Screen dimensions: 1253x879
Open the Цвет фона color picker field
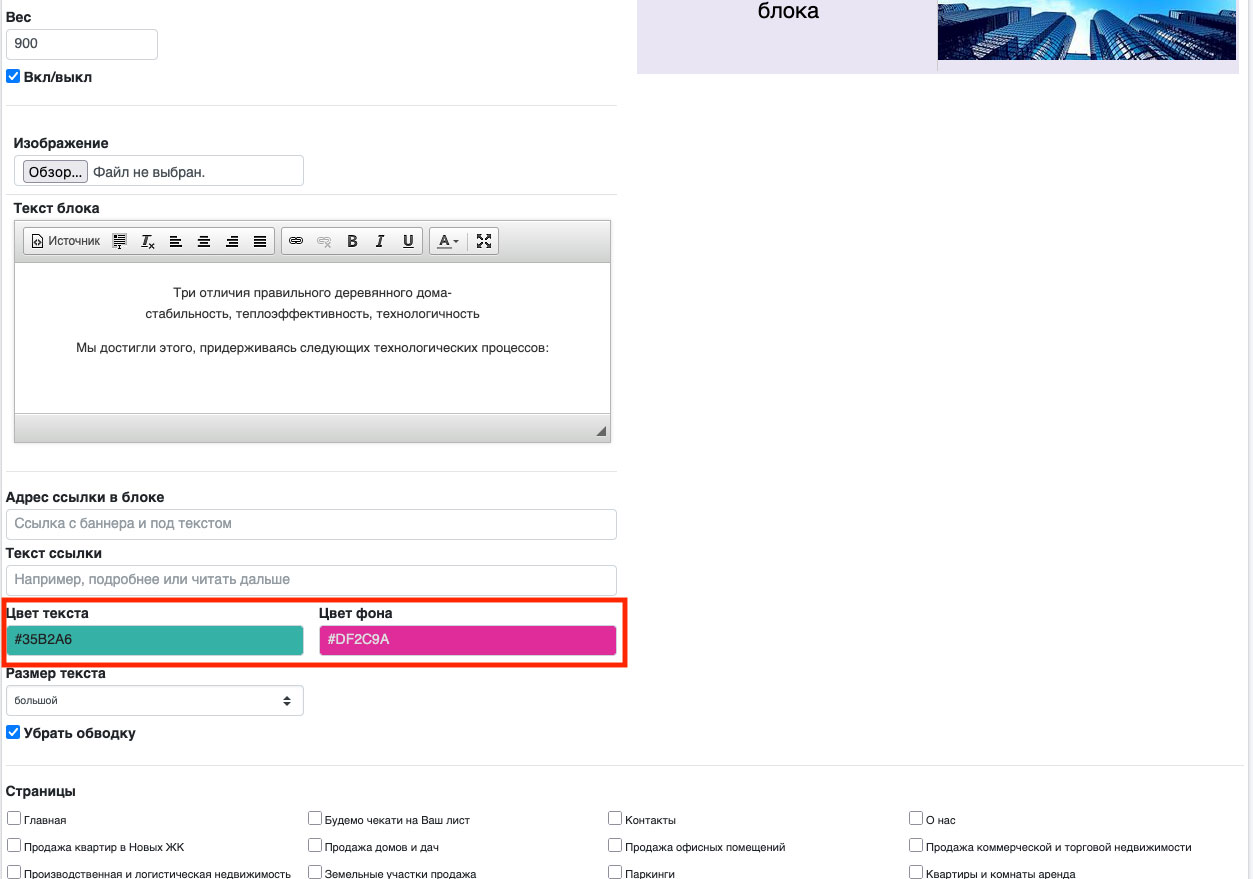pos(467,640)
